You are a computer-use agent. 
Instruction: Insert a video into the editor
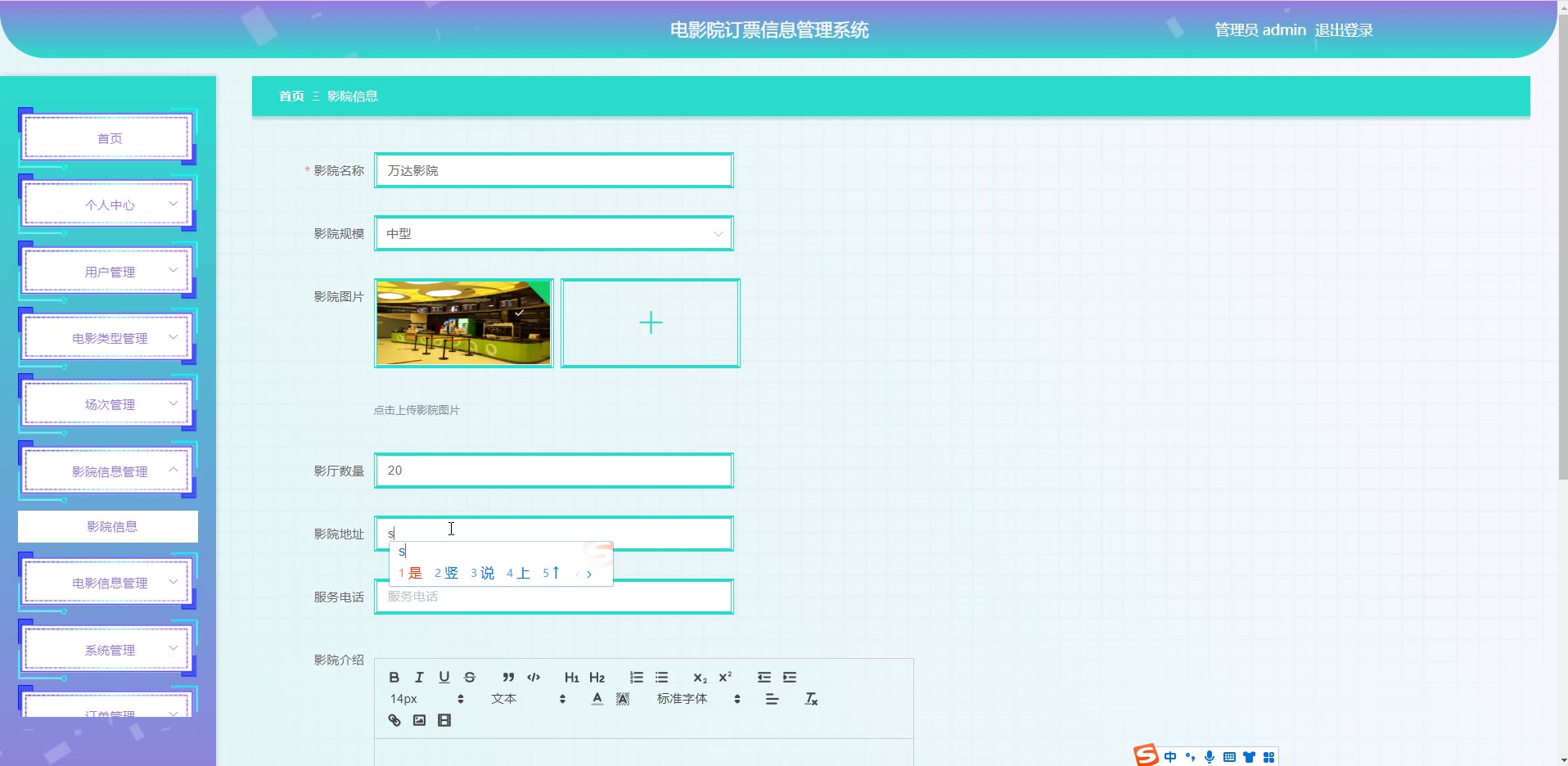pos(444,720)
